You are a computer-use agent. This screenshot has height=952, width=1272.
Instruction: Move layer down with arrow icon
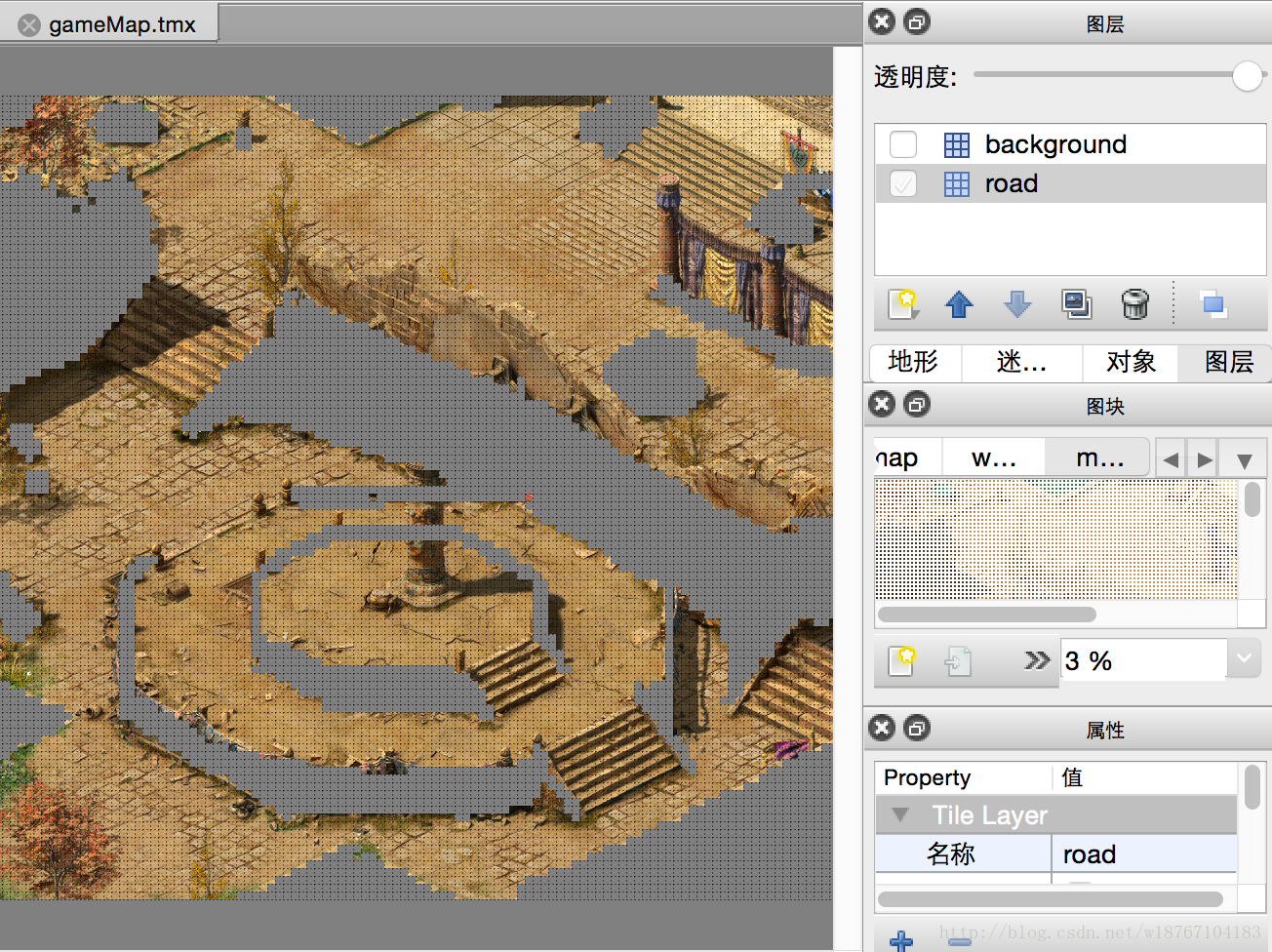[1017, 304]
